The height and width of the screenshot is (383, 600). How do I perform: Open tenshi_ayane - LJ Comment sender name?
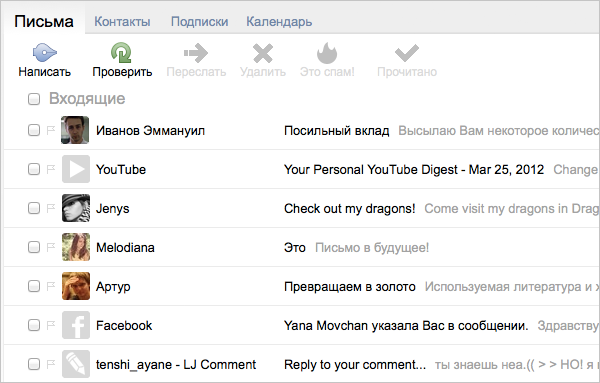pyautogui.click(x=176, y=364)
